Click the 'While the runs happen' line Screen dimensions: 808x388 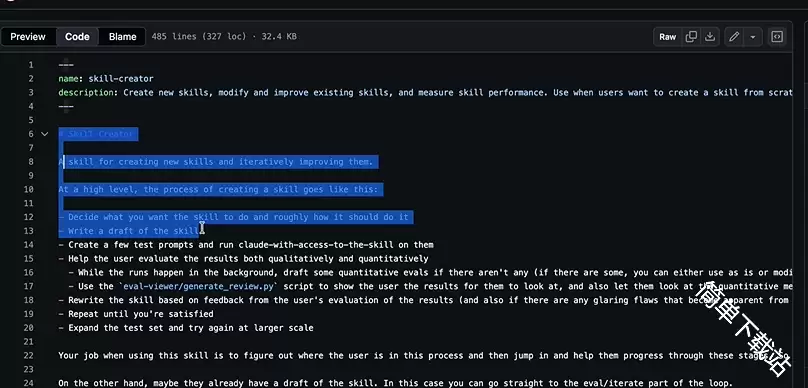coord(430,273)
